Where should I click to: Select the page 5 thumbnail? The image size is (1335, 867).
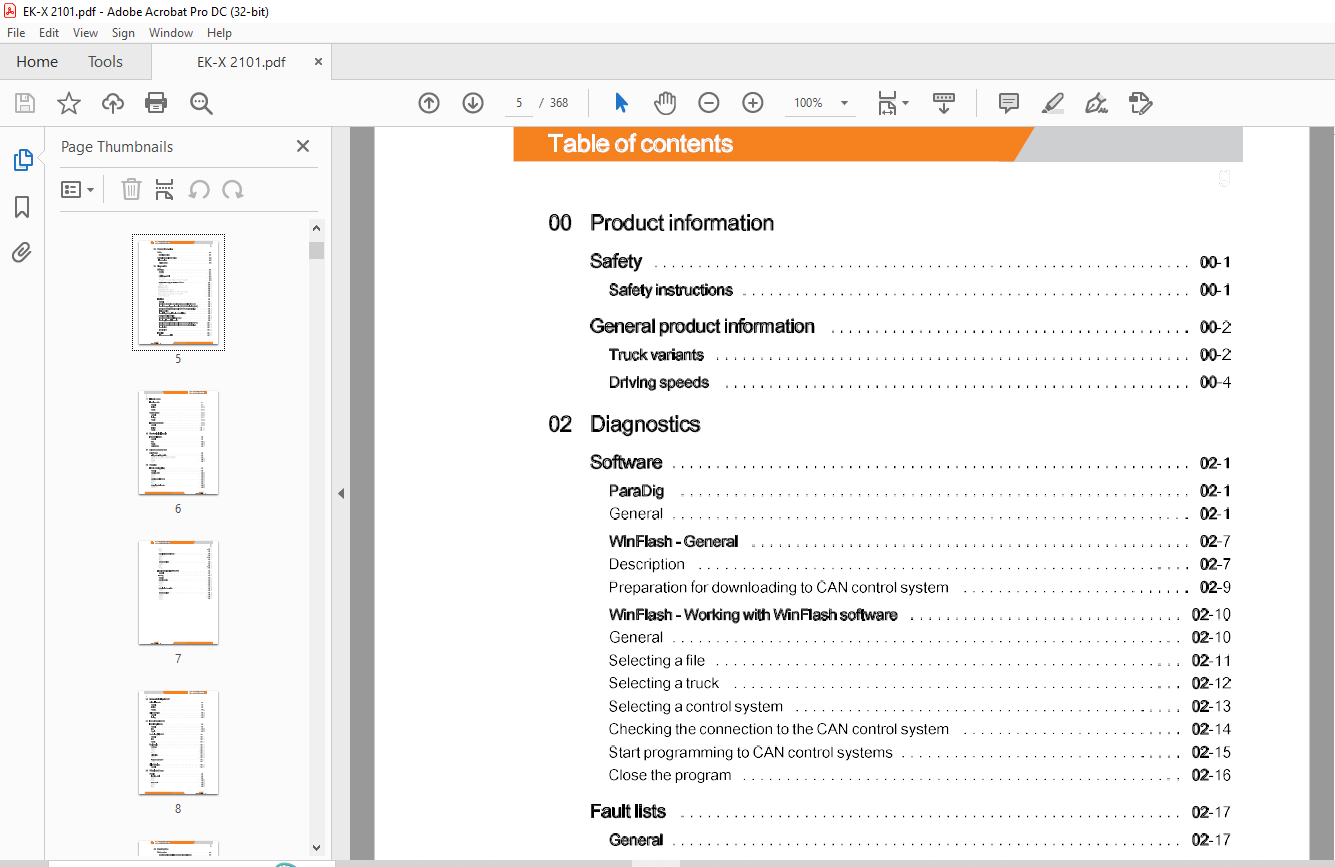coord(179,292)
